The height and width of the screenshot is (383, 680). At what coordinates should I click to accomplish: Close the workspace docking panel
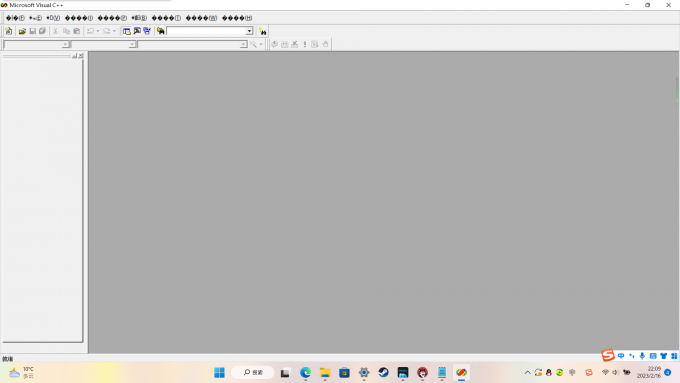pos(81,56)
